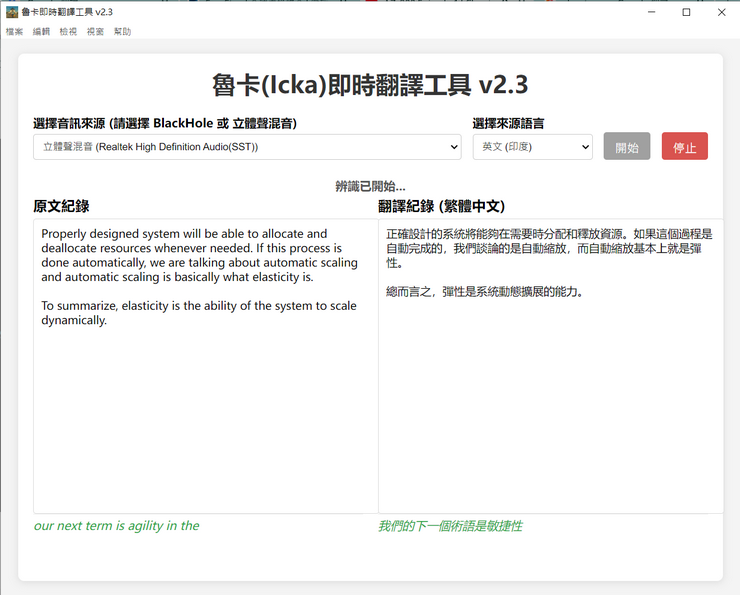Open the 檔案 menu
This screenshot has height=595, width=740.
coord(14,32)
